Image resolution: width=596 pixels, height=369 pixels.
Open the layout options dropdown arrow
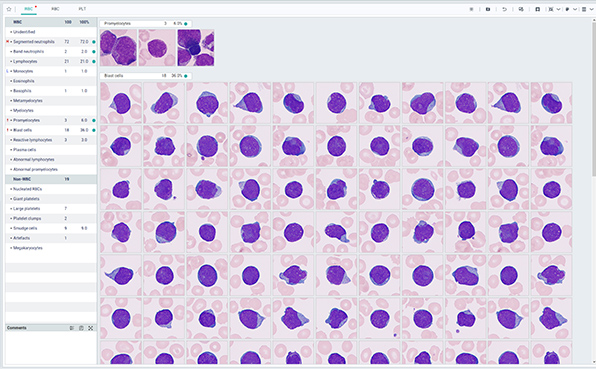[592, 9]
